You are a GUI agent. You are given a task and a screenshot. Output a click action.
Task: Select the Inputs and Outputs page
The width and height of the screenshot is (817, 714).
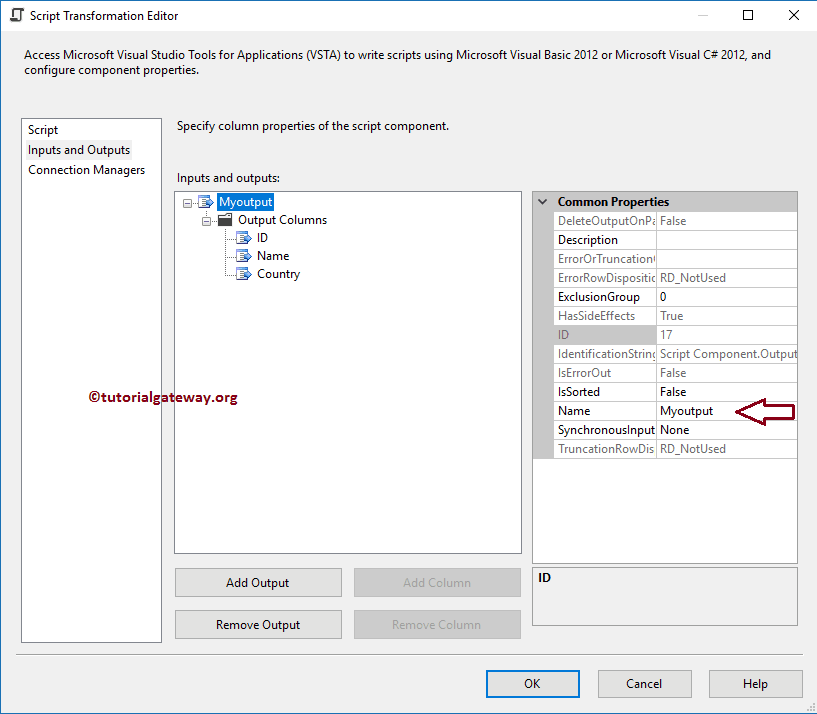click(79, 149)
